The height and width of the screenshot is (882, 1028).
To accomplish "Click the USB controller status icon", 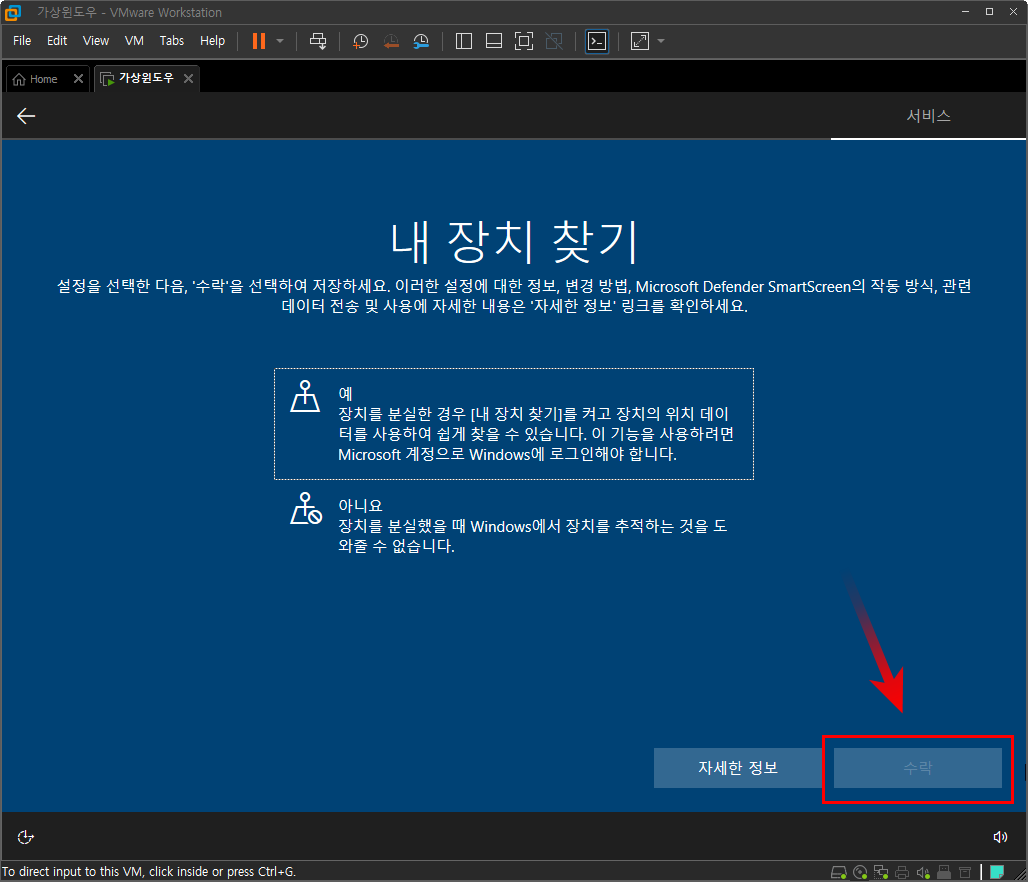I will pyautogui.click(x=944, y=872).
